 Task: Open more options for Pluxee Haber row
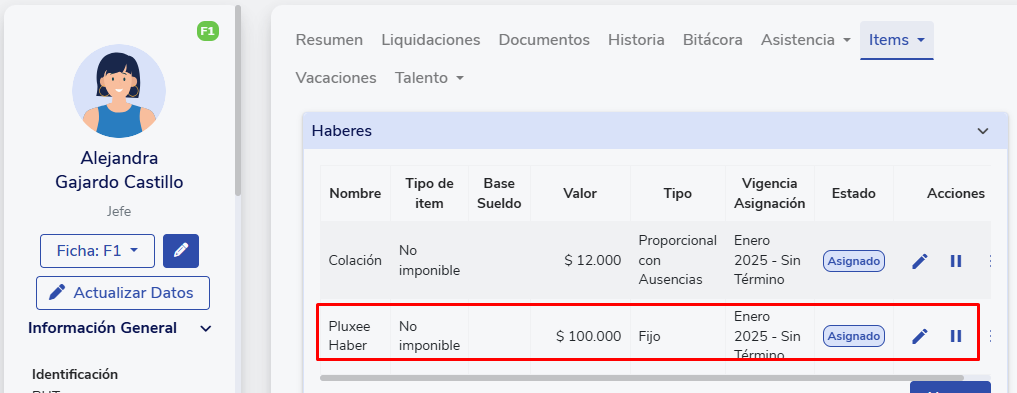[990, 336]
